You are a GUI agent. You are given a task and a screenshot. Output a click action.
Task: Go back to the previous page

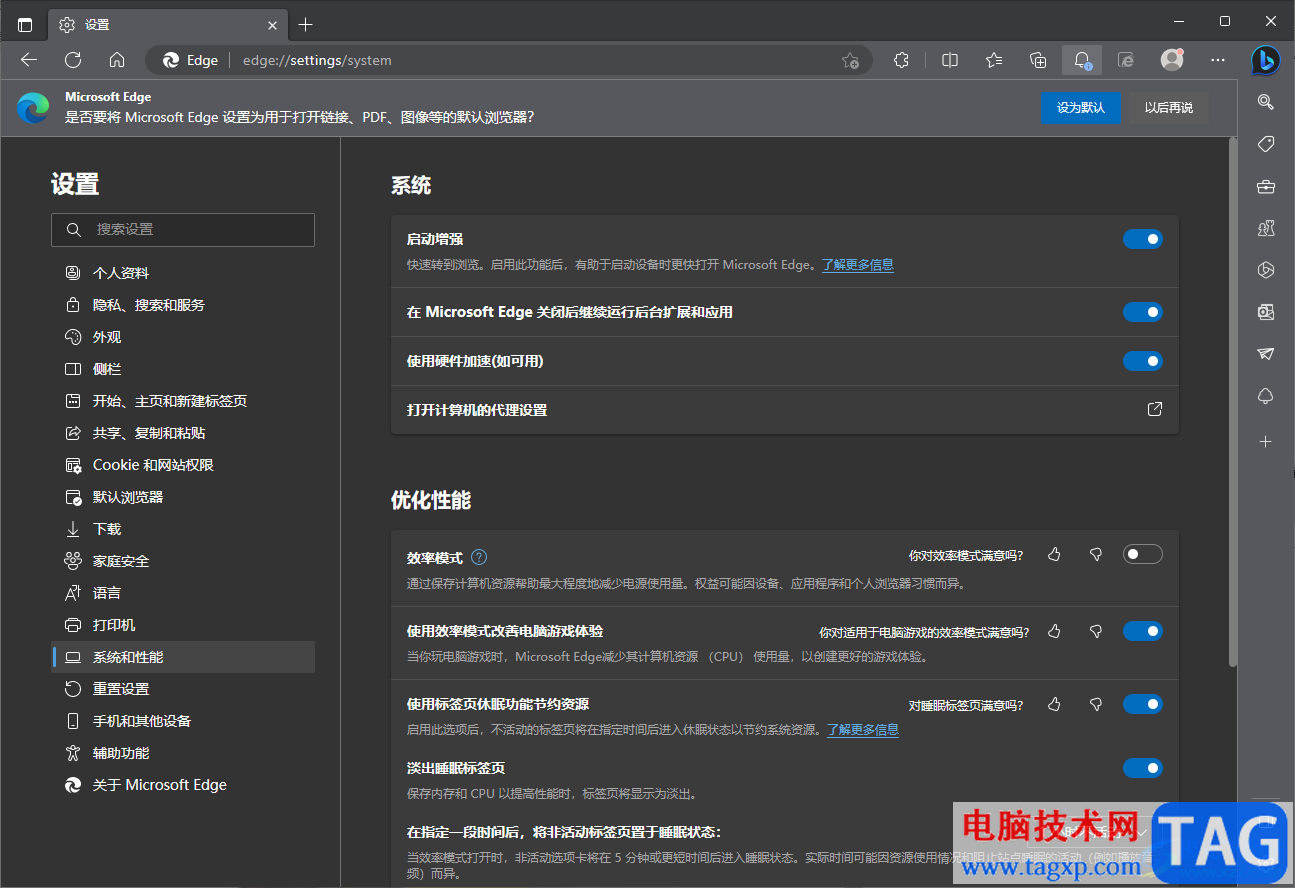[29, 60]
